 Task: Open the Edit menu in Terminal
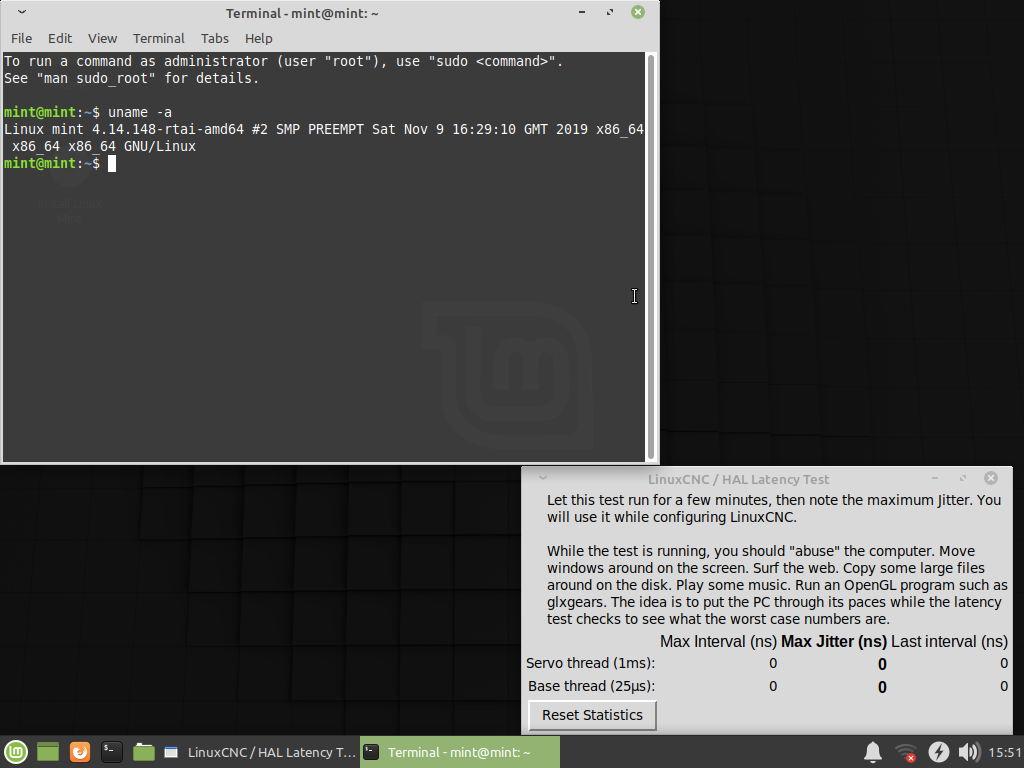pos(59,39)
